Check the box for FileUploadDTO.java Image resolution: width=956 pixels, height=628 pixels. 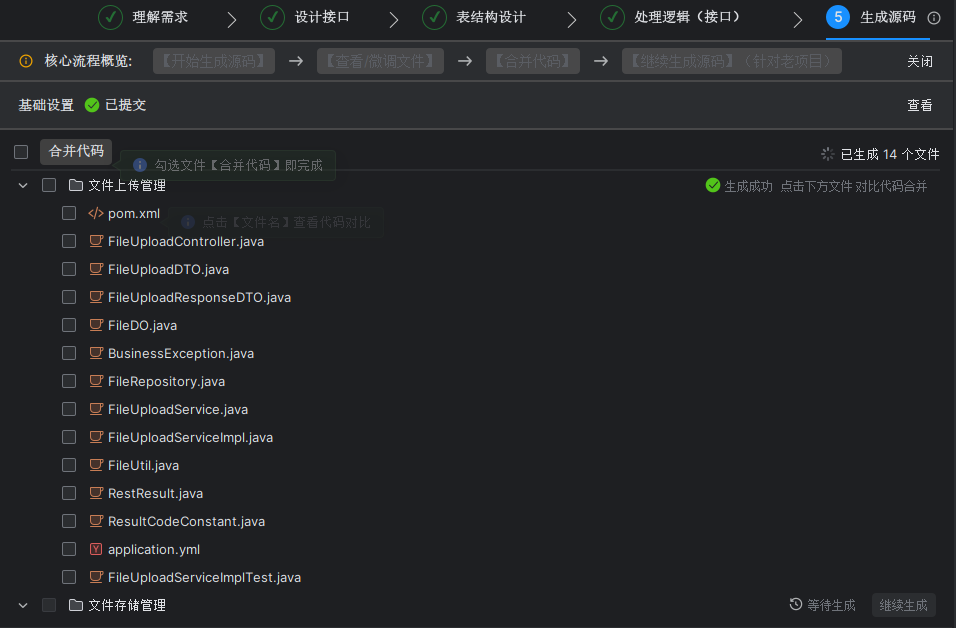[69, 269]
